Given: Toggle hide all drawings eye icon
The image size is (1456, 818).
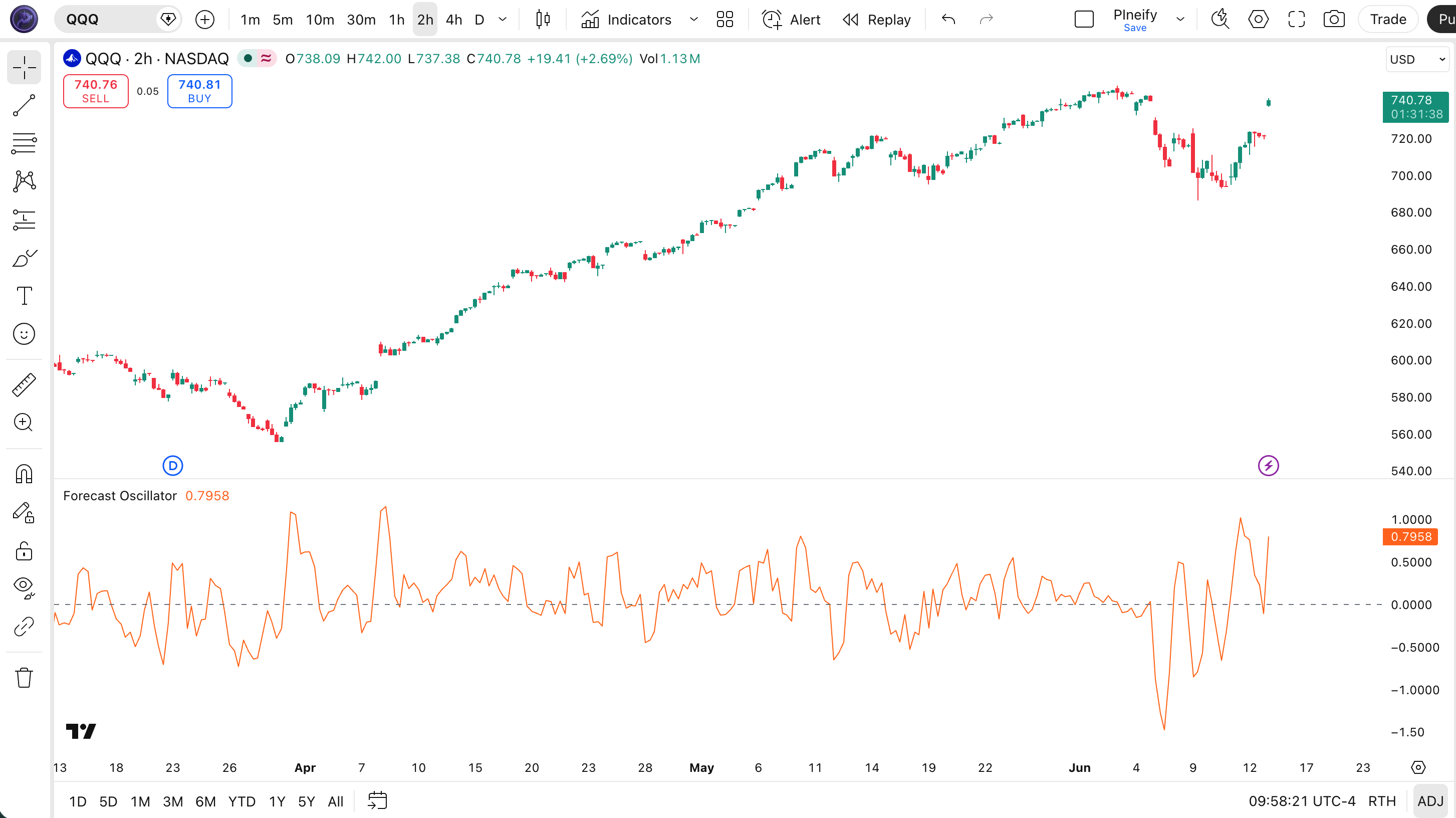Looking at the screenshot, I should [x=25, y=588].
